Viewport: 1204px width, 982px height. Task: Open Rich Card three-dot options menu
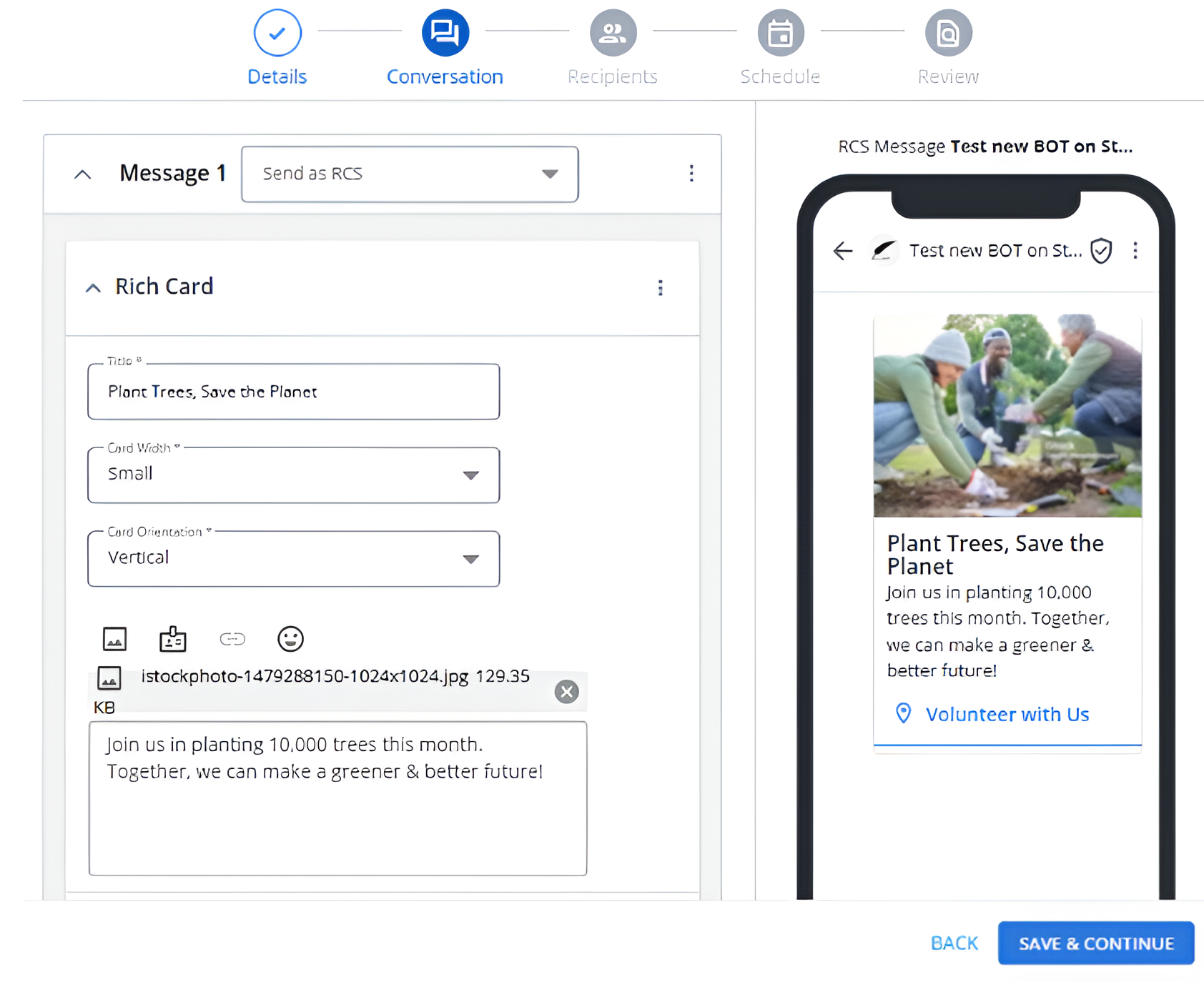coord(660,287)
